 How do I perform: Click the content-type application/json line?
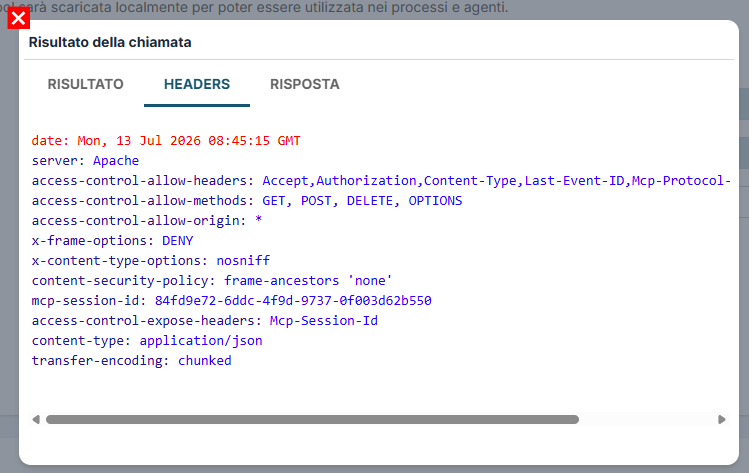tap(147, 341)
